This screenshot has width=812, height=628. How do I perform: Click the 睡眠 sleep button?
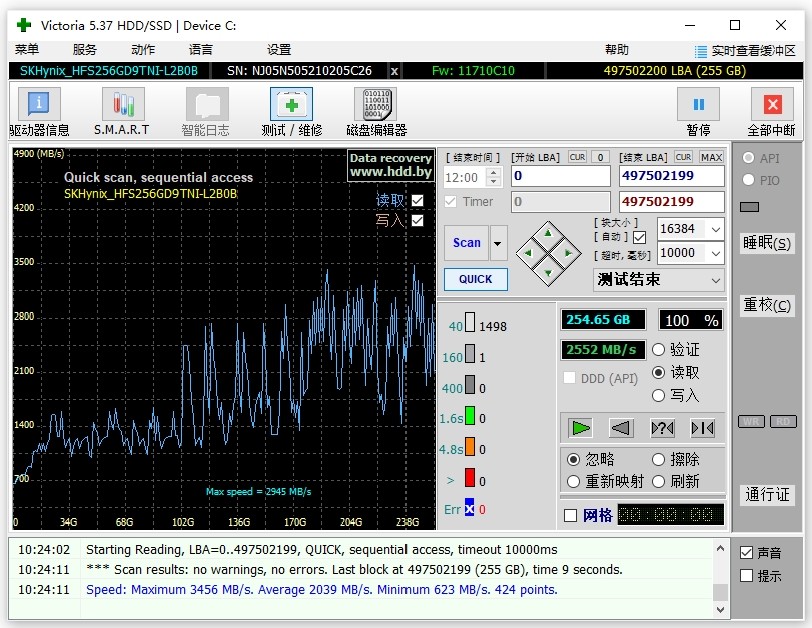point(767,243)
